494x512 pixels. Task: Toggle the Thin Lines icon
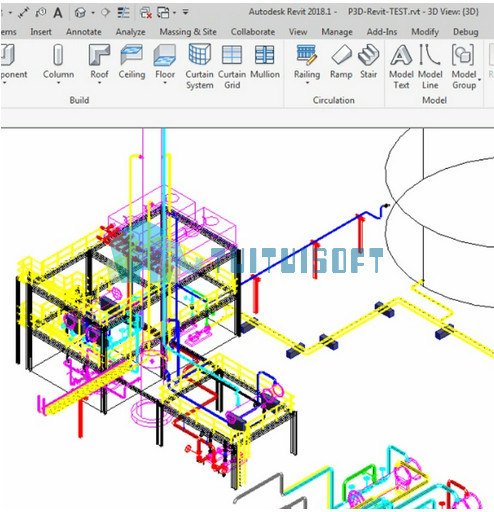(x=124, y=13)
